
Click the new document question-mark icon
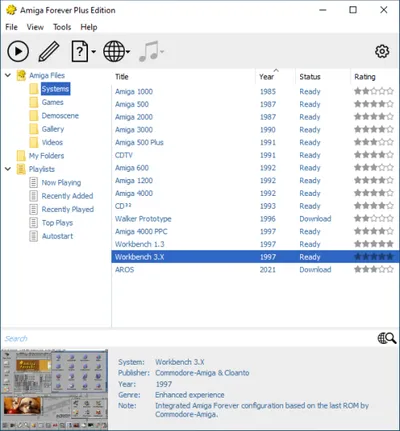pyautogui.click(x=80, y=51)
